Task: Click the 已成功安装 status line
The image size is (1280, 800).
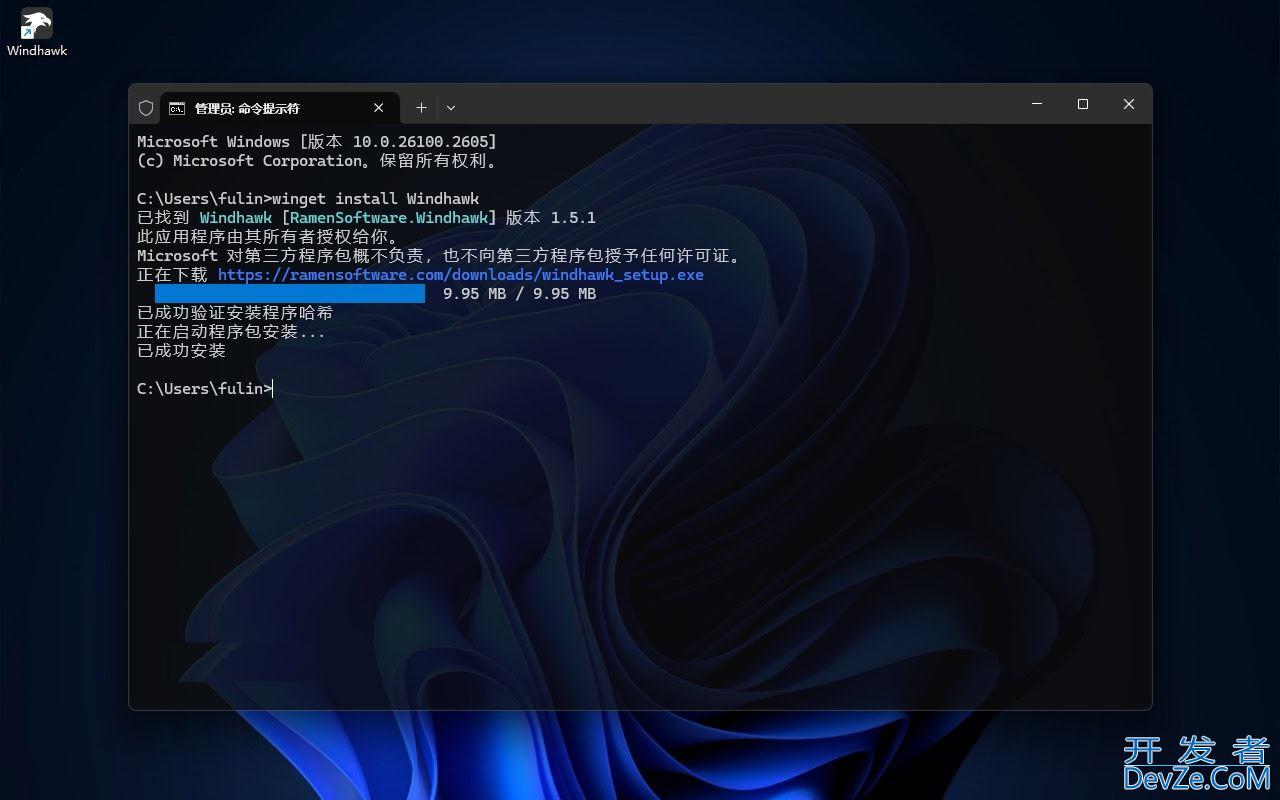Action: [182, 351]
